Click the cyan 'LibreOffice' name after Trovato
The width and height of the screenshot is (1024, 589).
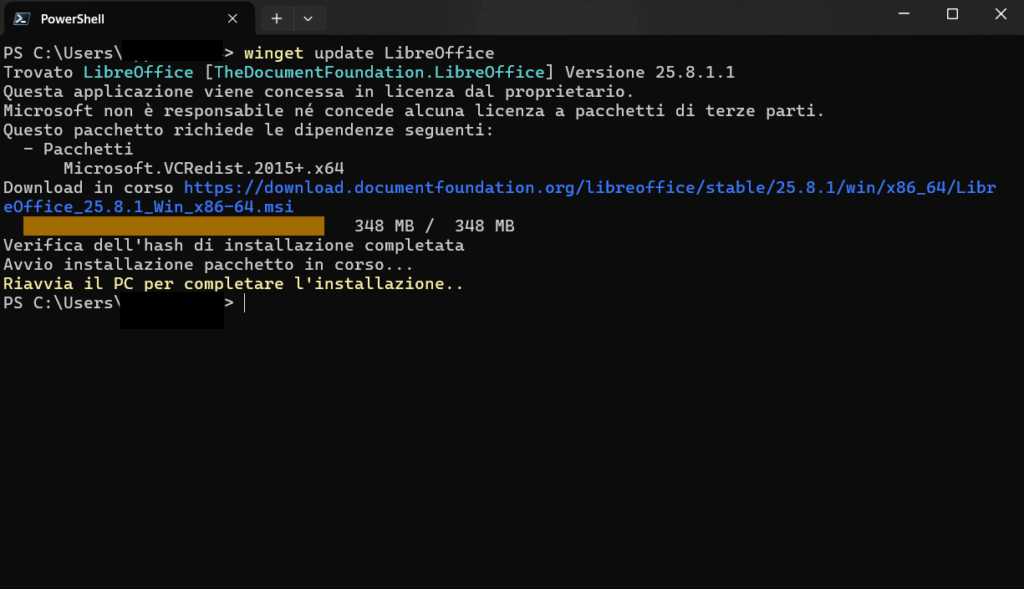coord(138,72)
